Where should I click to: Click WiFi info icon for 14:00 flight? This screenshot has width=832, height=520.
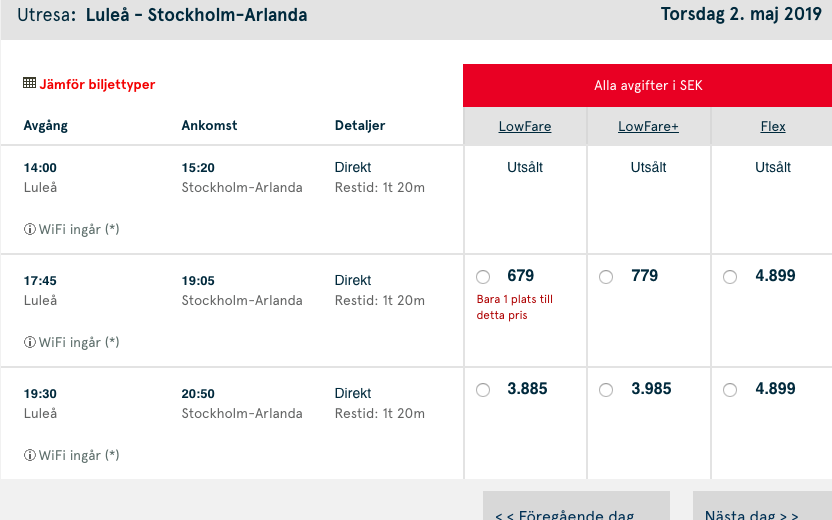[x=29, y=229]
